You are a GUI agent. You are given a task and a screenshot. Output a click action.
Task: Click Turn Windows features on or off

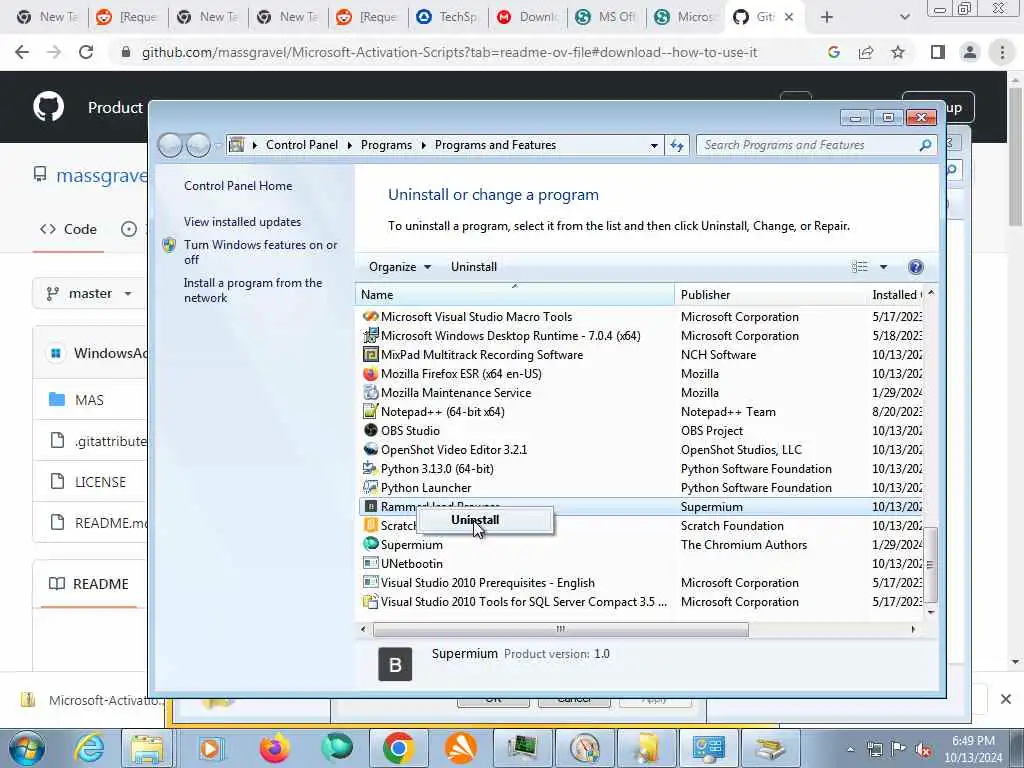pos(261,252)
